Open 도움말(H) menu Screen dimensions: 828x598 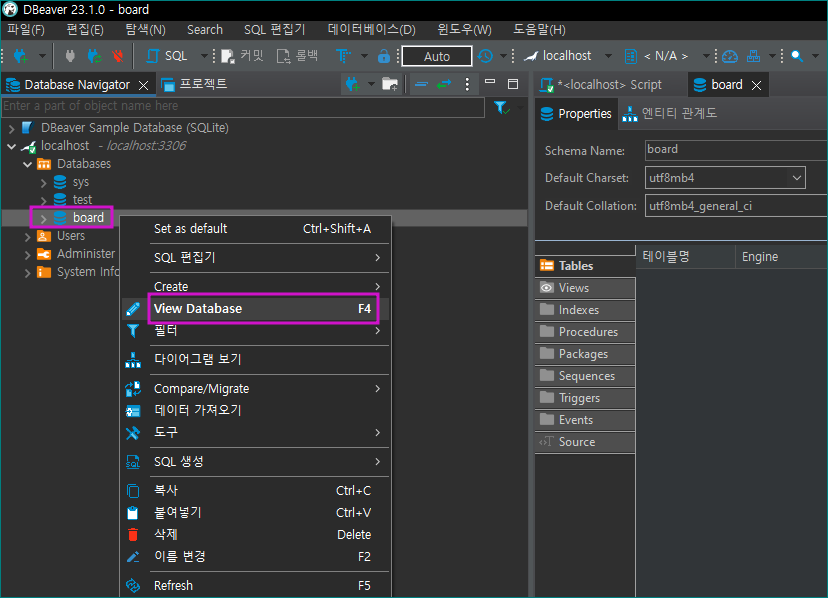tap(539, 30)
